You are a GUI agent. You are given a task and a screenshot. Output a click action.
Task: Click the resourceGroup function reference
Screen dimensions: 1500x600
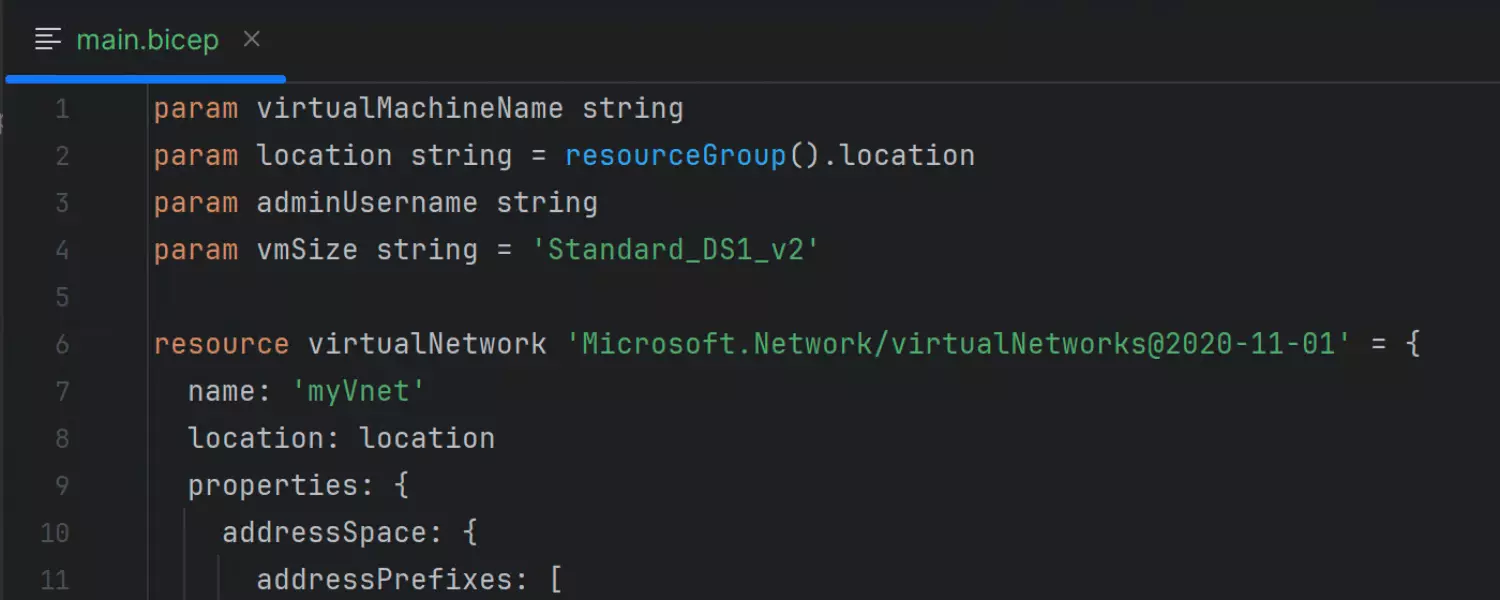pyautogui.click(x=675, y=156)
